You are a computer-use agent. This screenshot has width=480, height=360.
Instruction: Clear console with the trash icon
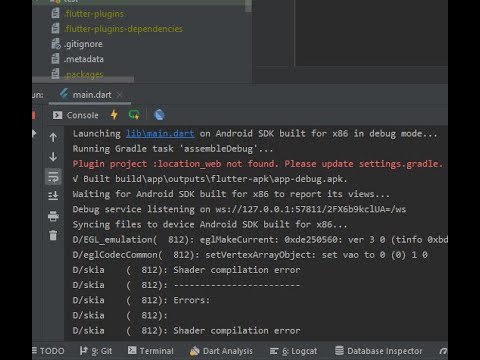[x=53, y=235]
